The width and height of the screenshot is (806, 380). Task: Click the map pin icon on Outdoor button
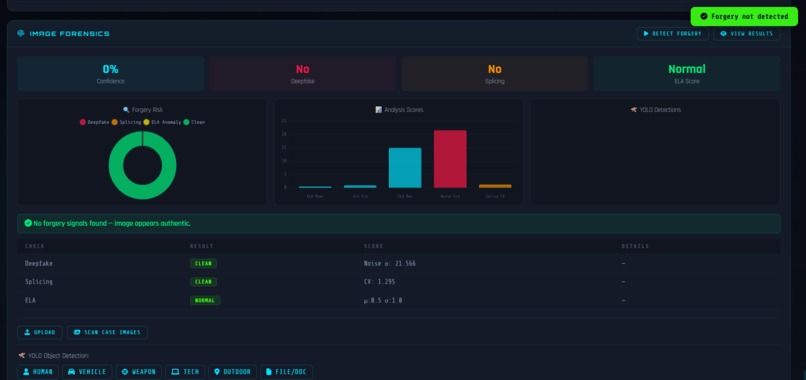pos(217,372)
